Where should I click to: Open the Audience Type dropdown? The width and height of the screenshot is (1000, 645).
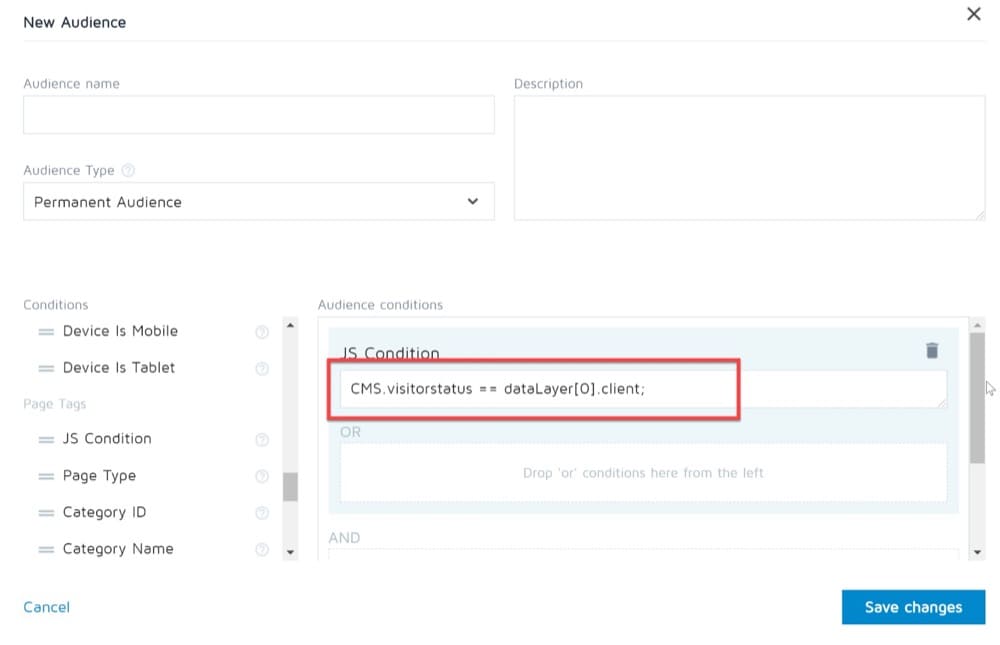(258, 202)
